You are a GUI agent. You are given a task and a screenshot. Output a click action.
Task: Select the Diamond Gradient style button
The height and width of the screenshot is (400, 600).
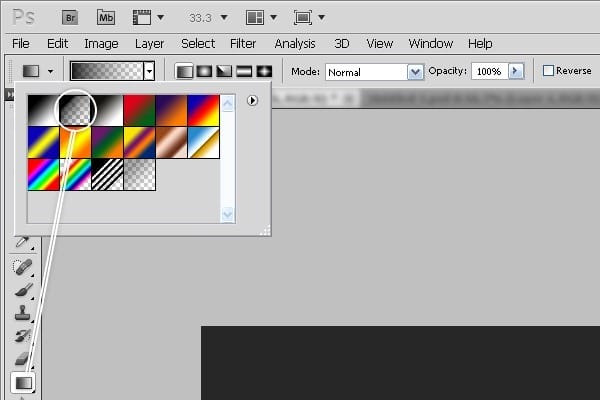(264, 72)
